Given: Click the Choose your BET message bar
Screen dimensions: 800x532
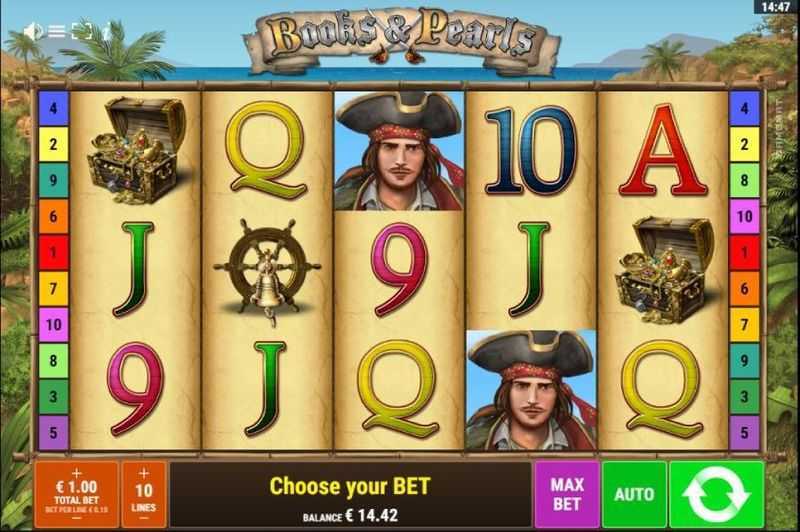Looking at the screenshot, I should click(x=351, y=494).
